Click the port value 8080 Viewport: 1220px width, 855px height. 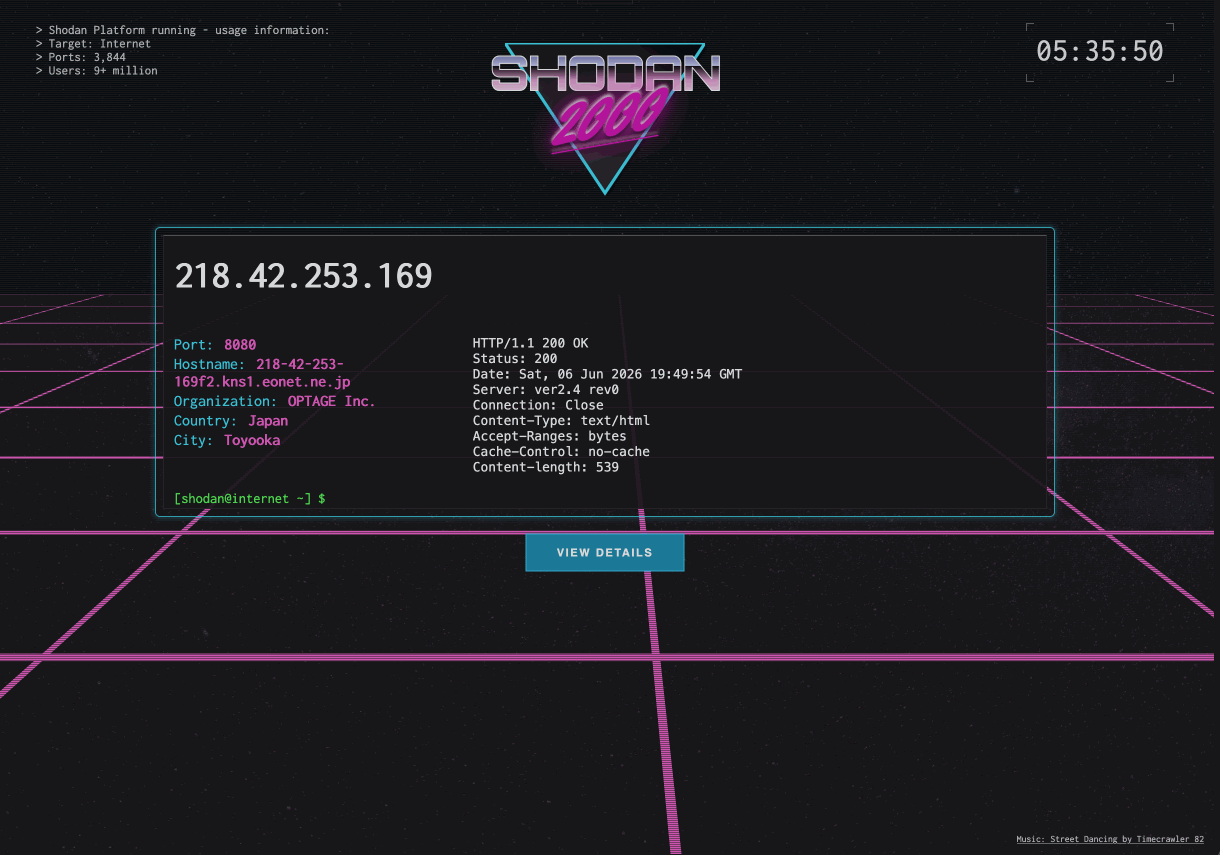tap(240, 345)
